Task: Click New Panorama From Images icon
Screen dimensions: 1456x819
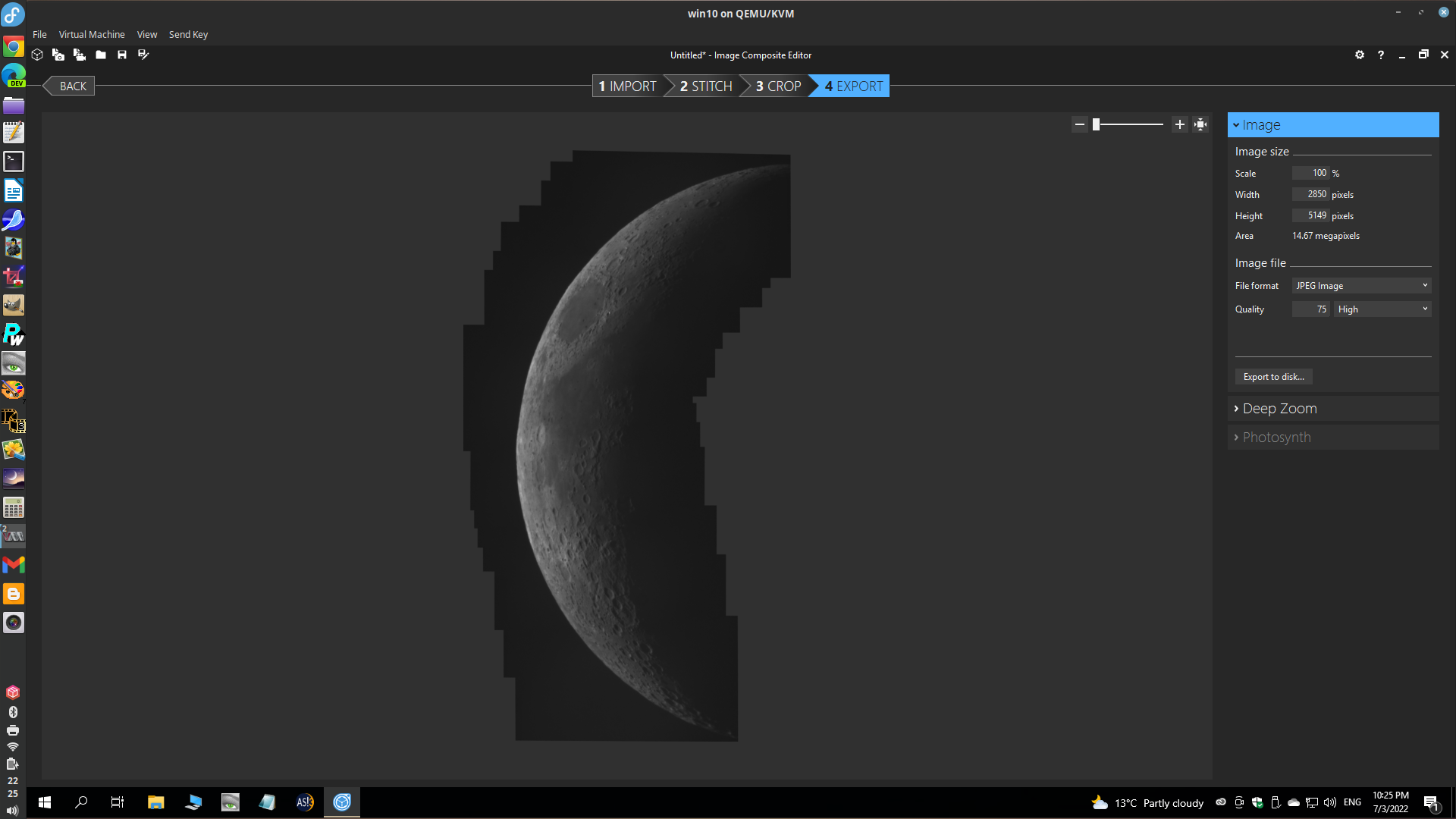Action: tap(58, 55)
